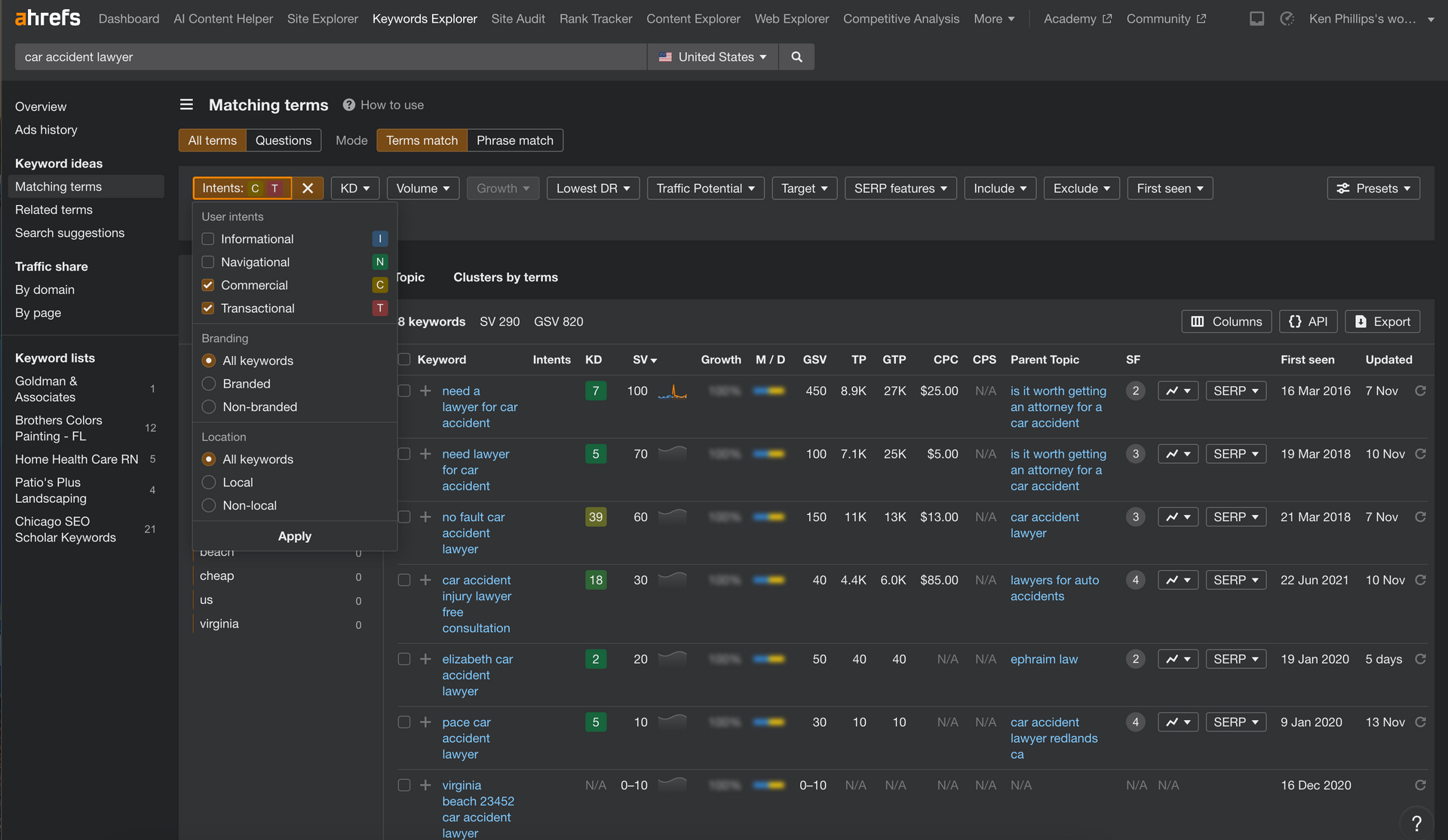Click the Informational intent badge I
This screenshot has width=1448, height=840.
pyautogui.click(x=380, y=239)
